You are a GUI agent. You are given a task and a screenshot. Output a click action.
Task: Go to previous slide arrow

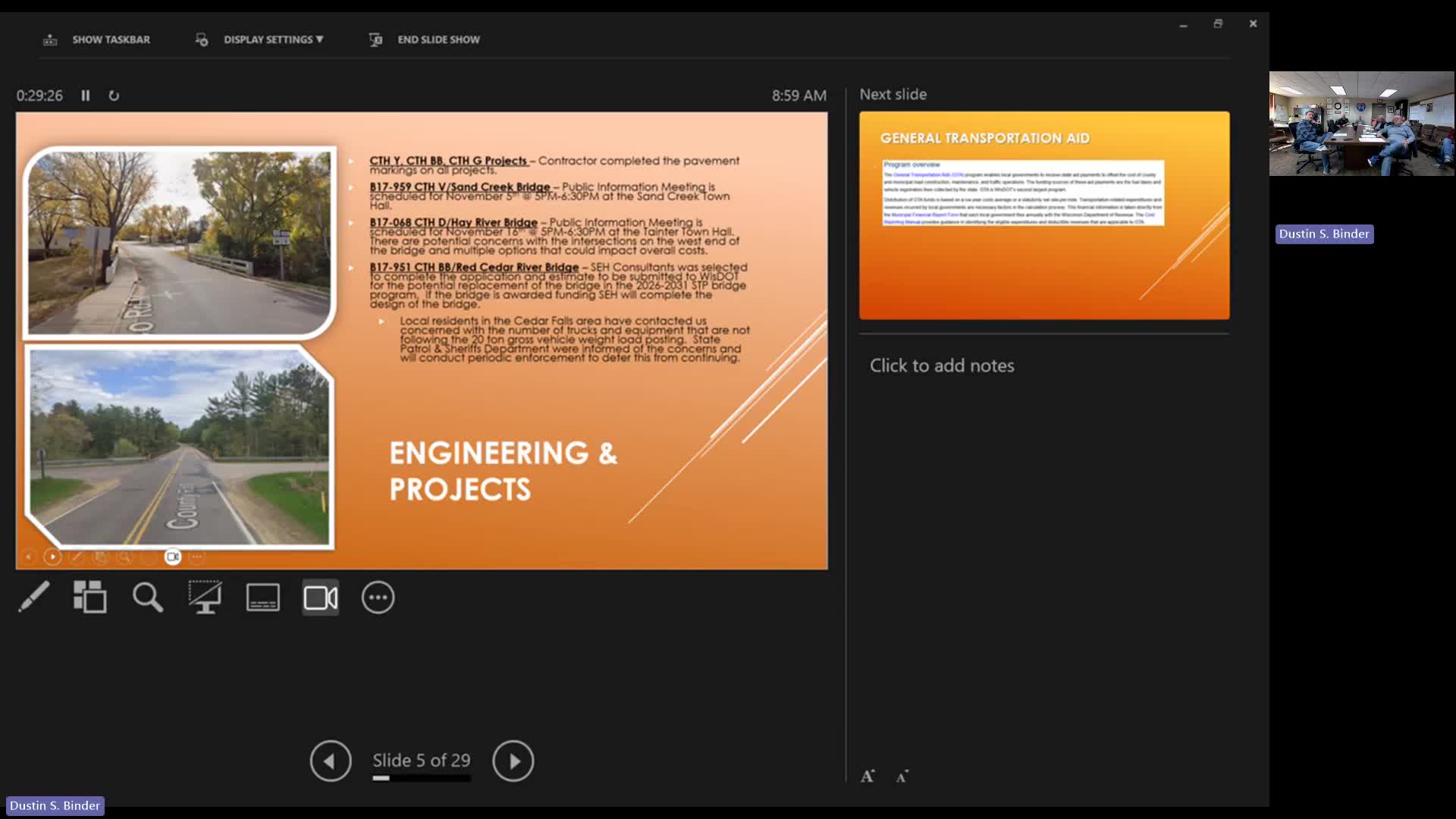click(x=331, y=761)
